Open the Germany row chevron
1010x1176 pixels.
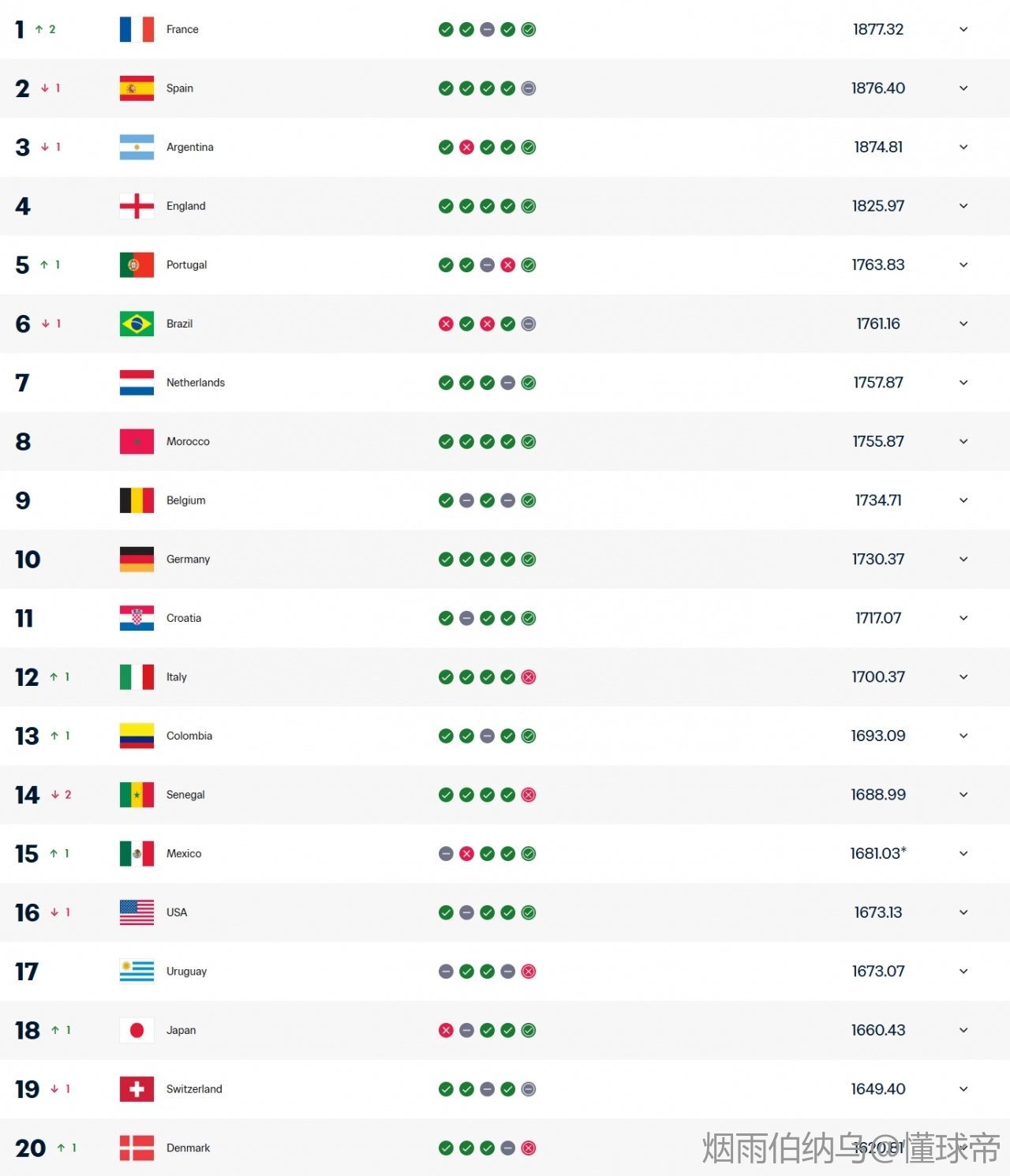[963, 560]
